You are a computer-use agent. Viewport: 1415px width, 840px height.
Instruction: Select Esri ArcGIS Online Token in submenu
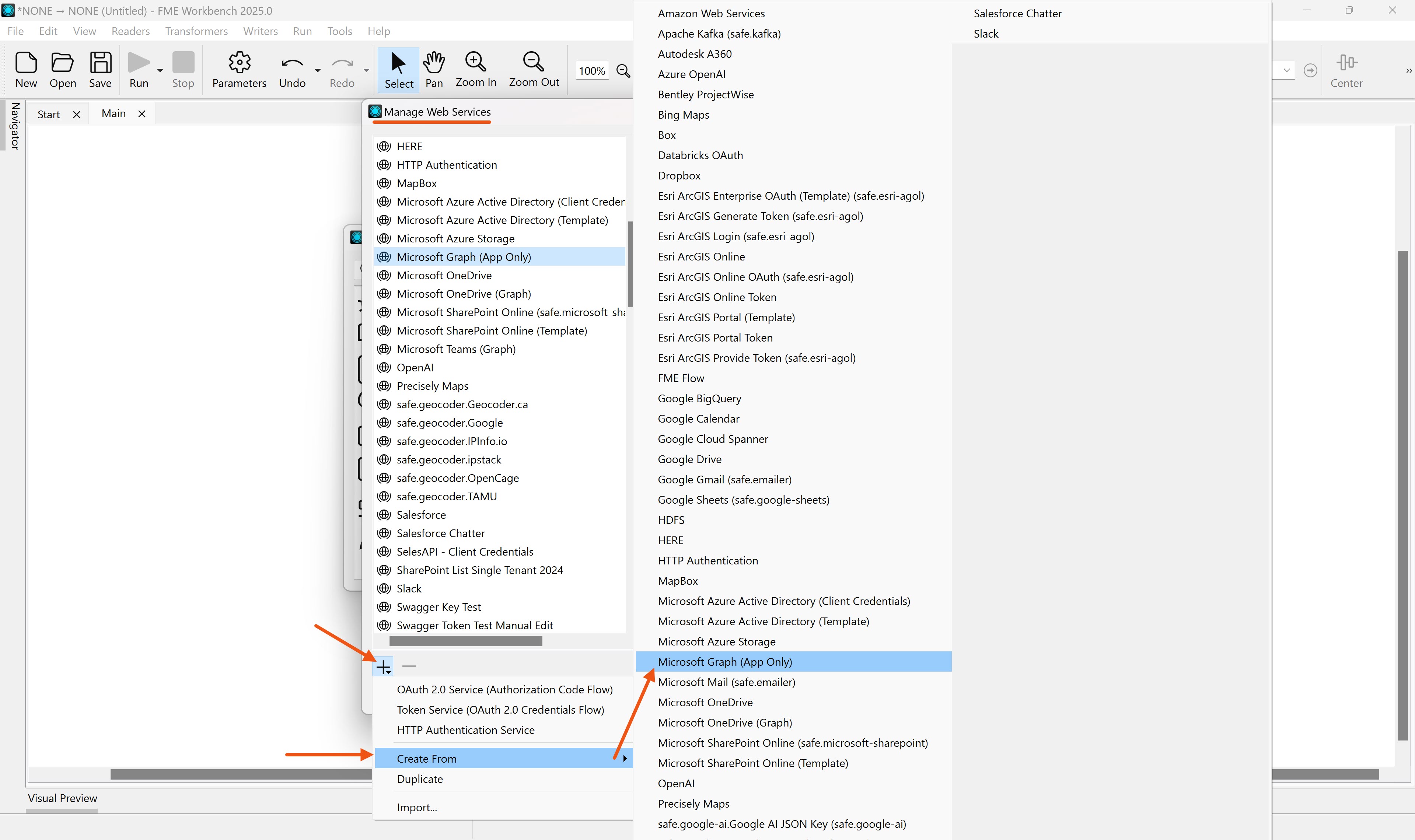tap(793, 297)
